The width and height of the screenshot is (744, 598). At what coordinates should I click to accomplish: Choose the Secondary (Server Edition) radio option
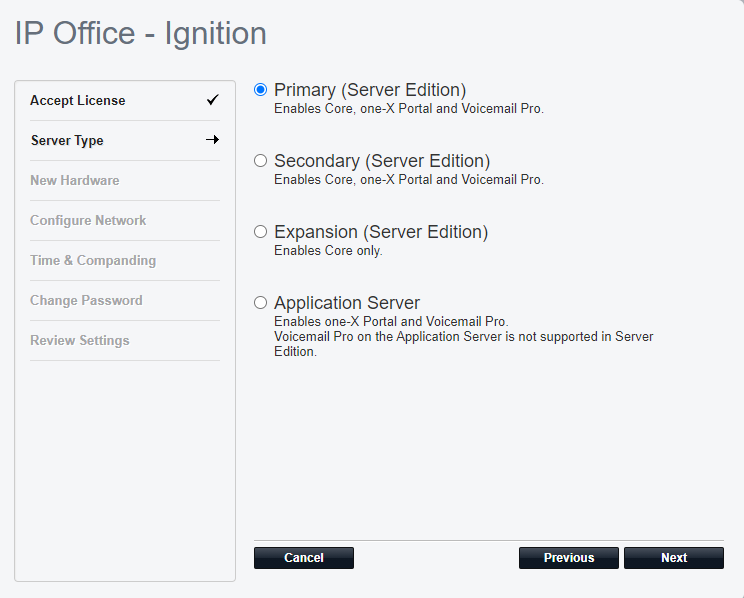(x=260, y=161)
